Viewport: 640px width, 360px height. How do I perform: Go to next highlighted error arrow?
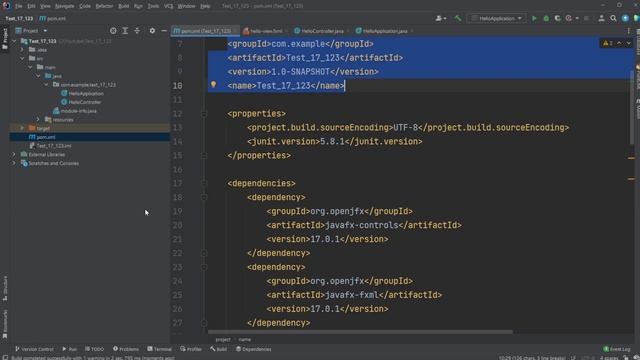click(x=629, y=43)
